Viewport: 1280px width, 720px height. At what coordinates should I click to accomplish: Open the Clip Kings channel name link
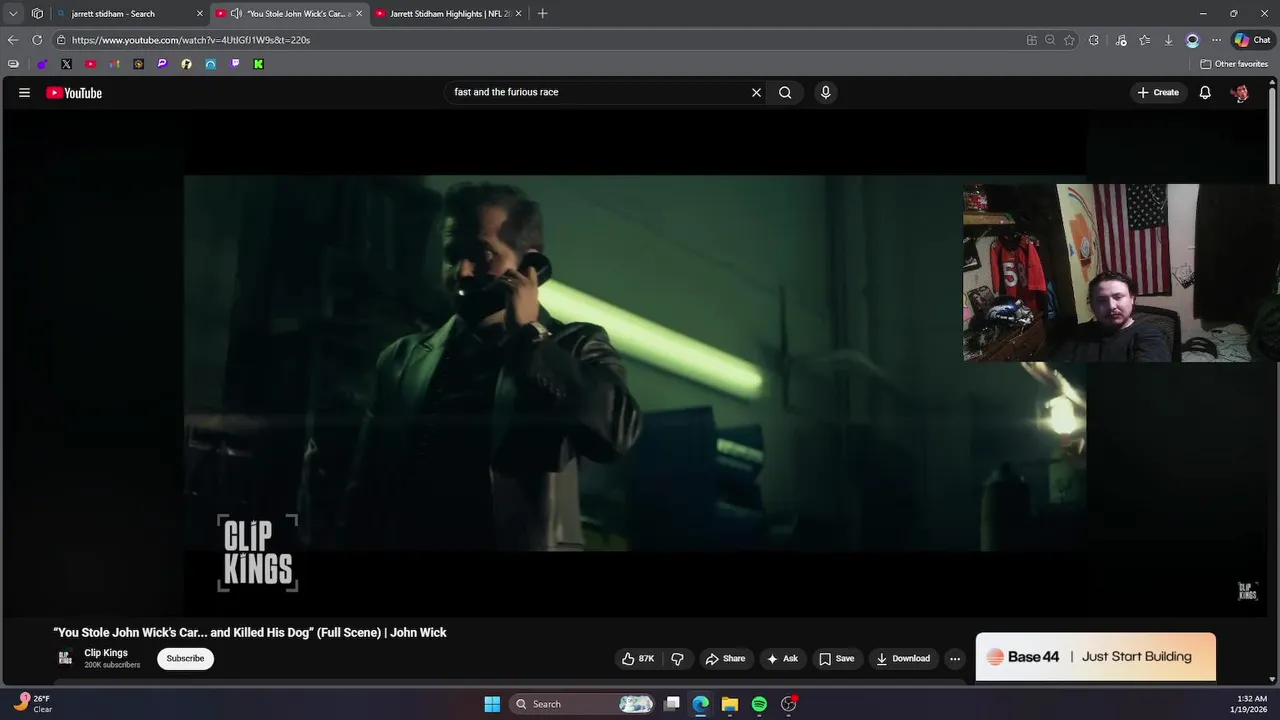[106, 653]
